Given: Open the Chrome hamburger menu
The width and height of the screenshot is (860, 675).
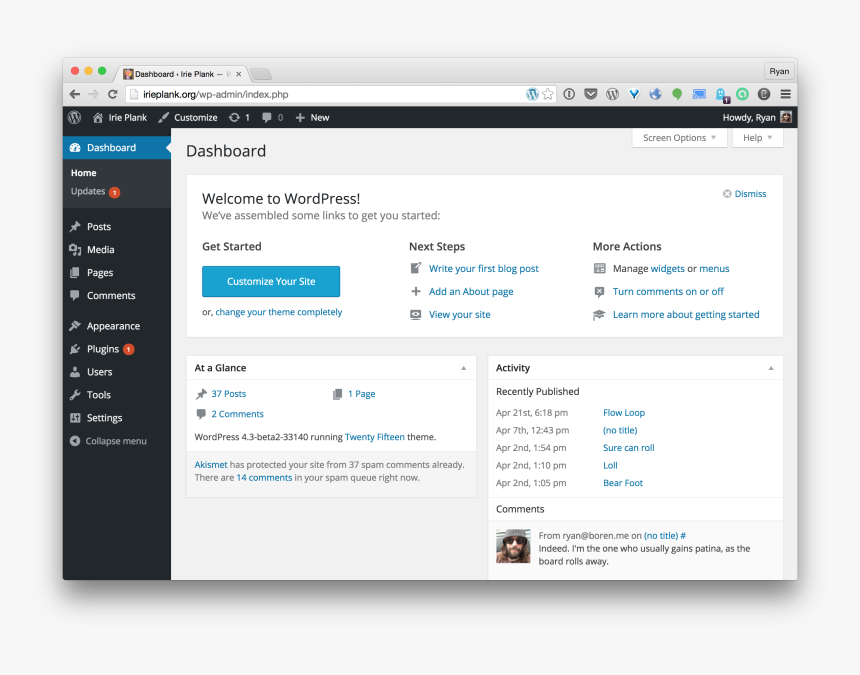Looking at the screenshot, I should 785,94.
